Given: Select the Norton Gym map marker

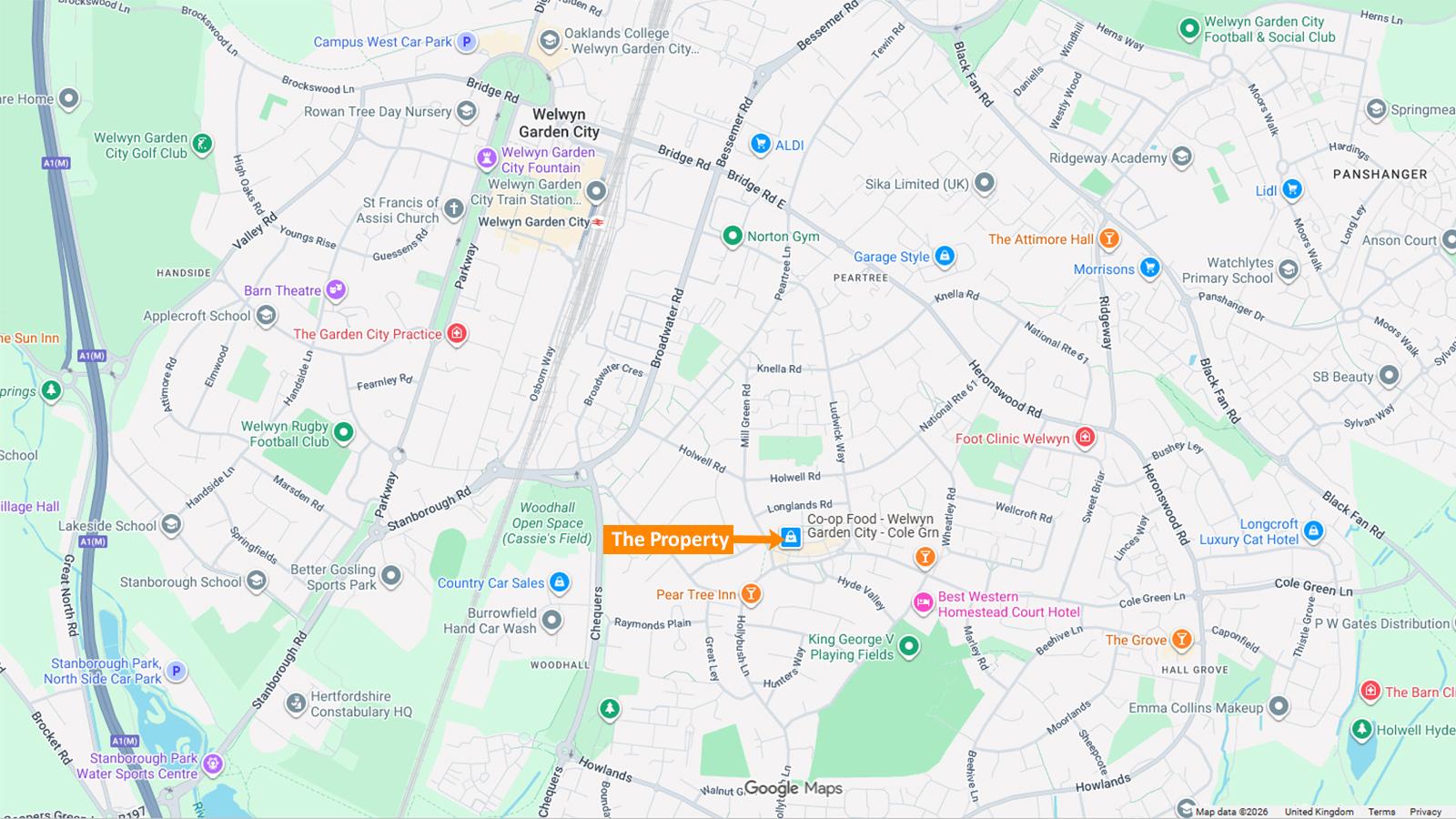Looking at the screenshot, I should point(733,237).
